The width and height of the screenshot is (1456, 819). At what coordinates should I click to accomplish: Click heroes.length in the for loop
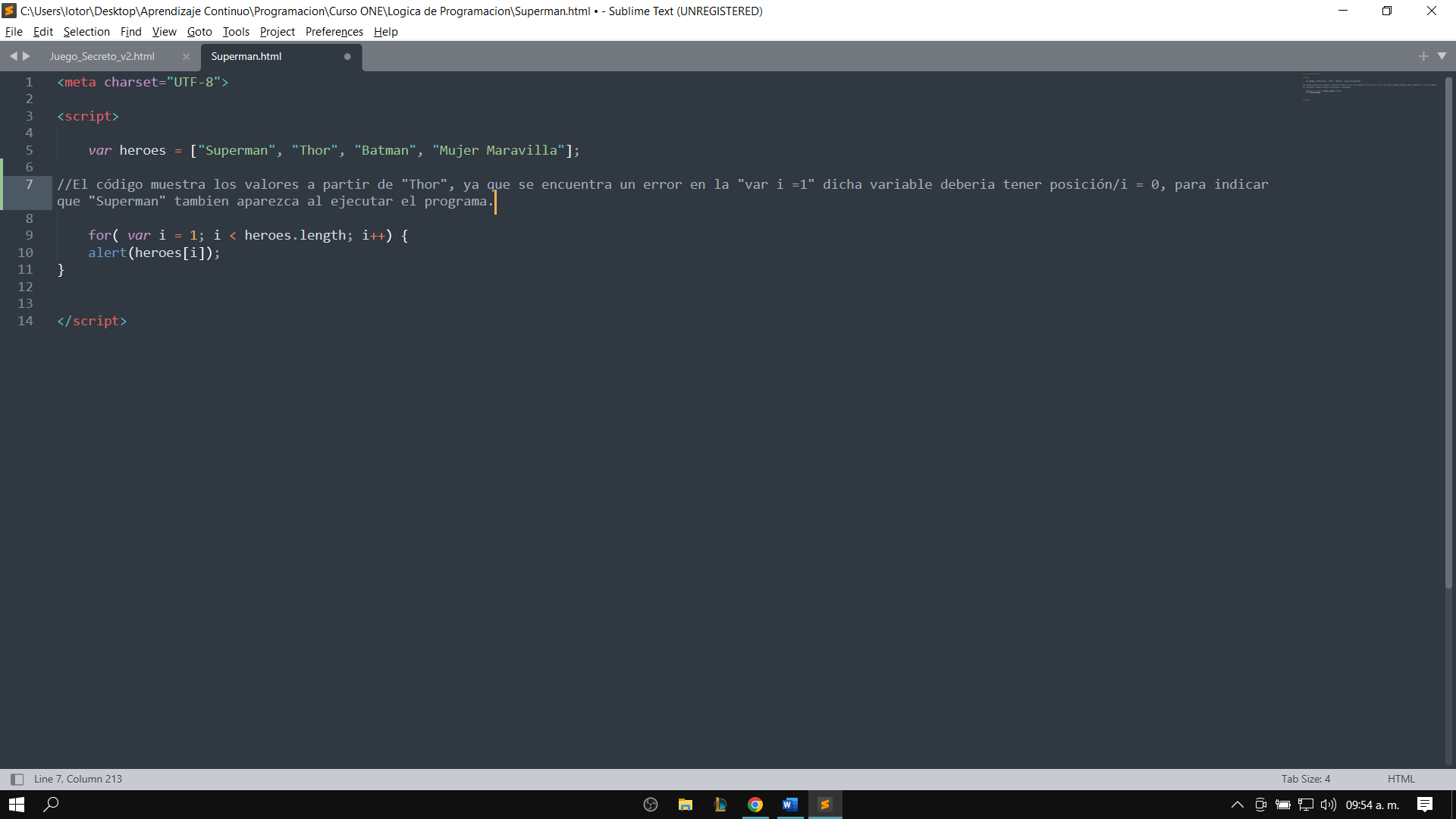point(295,235)
